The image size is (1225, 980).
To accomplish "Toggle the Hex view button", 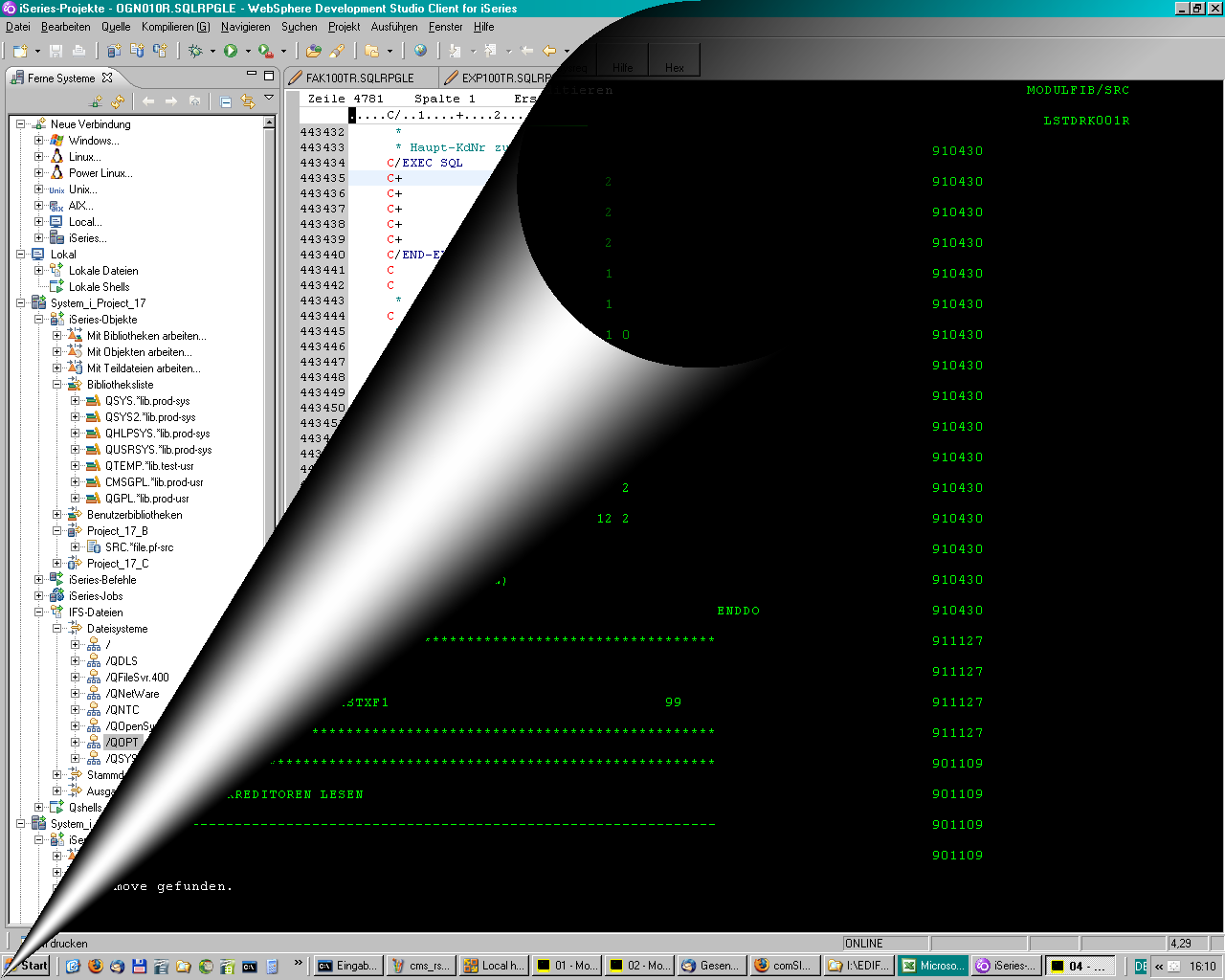I will pyautogui.click(x=674, y=62).
